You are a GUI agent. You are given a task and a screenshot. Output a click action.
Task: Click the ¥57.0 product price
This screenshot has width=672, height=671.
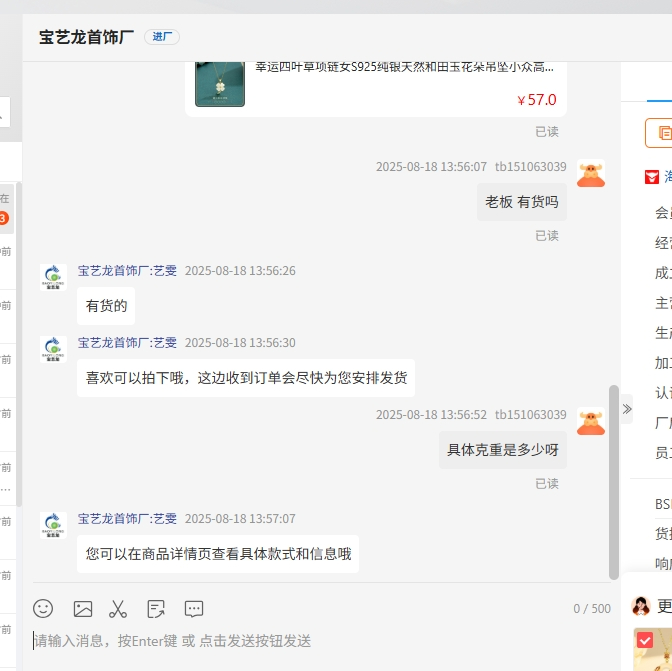pos(536,100)
